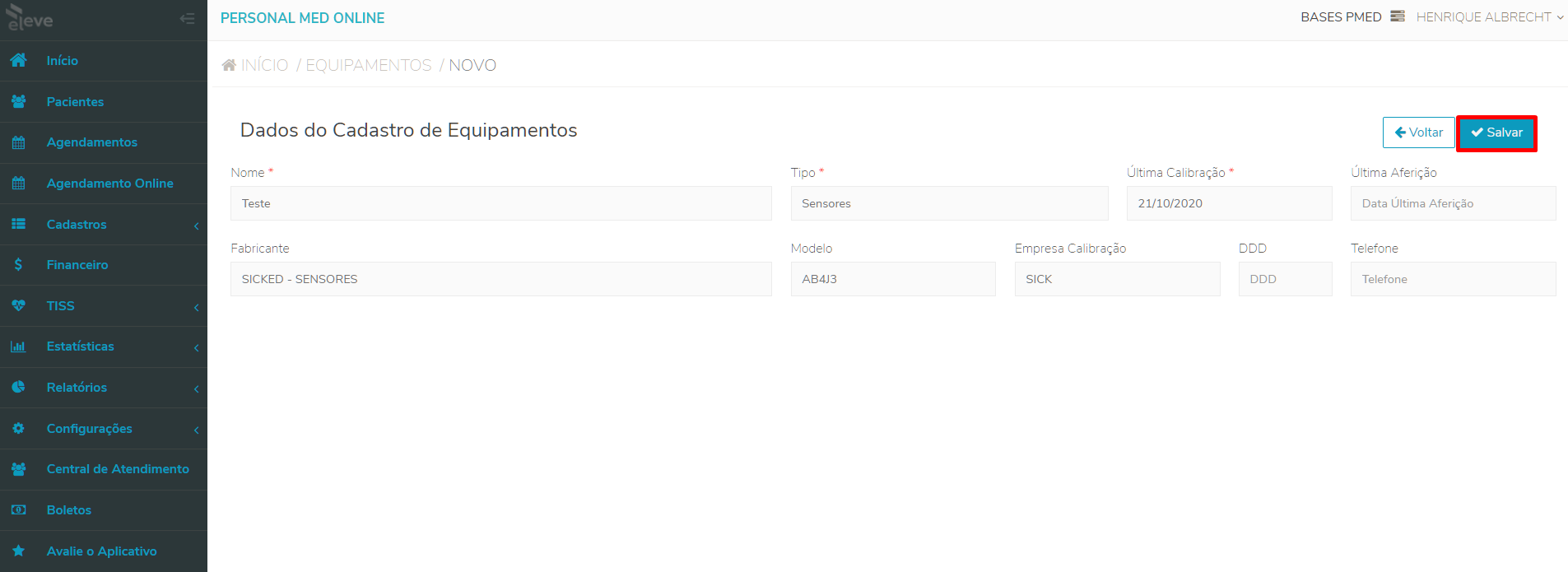Click the Agendamentos calendar icon

coord(19,142)
